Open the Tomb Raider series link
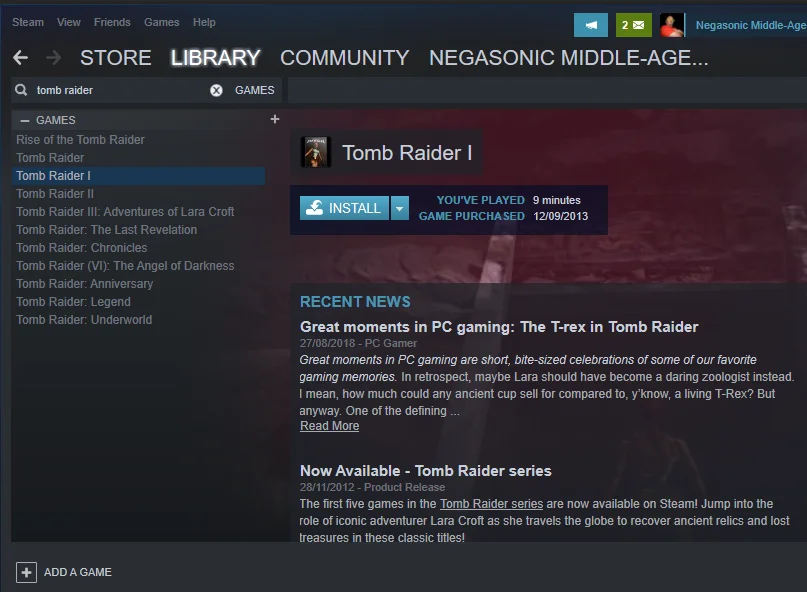Viewport: 807px width, 592px height. 492,503
